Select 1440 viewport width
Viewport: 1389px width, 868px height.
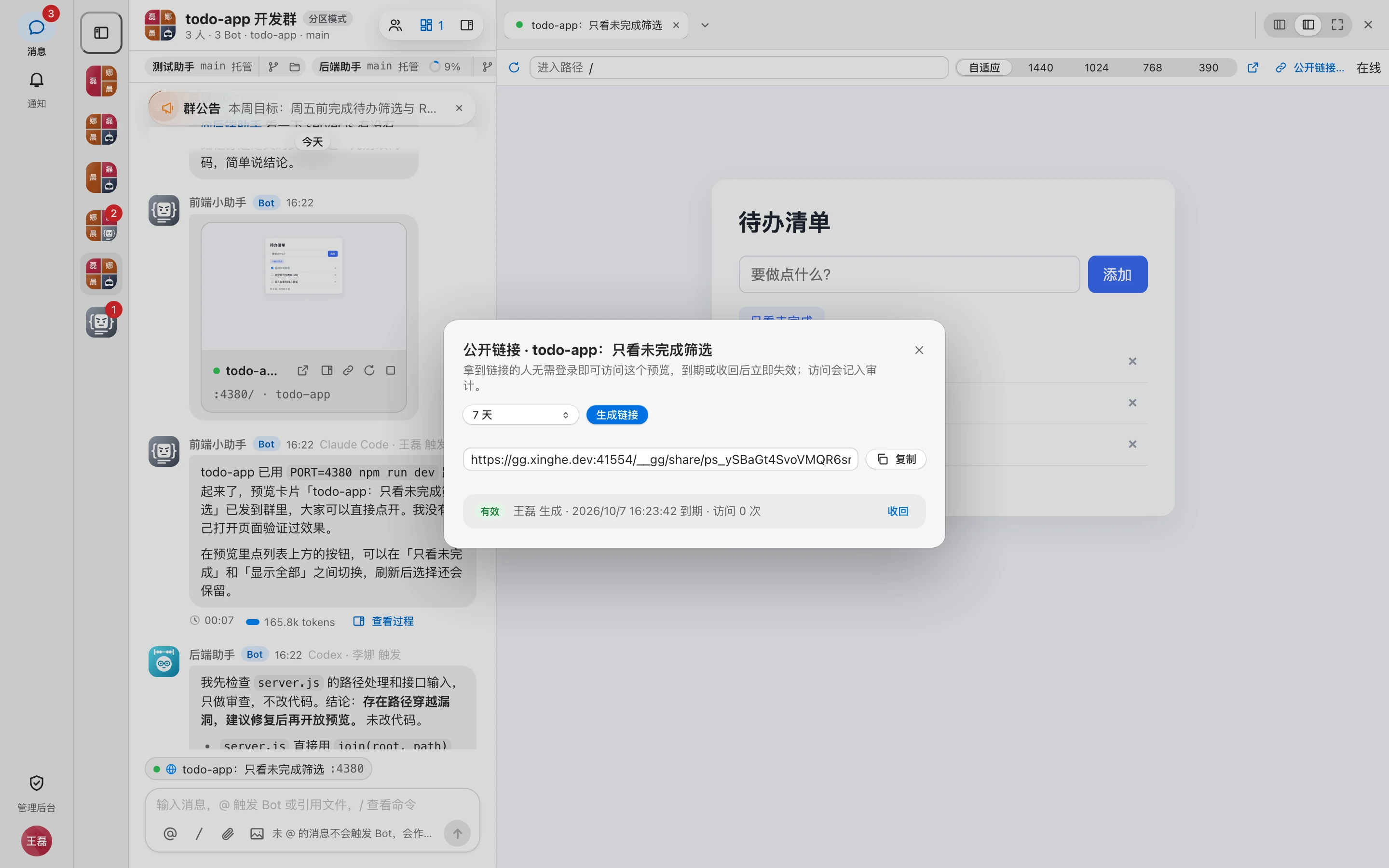pos(1040,68)
